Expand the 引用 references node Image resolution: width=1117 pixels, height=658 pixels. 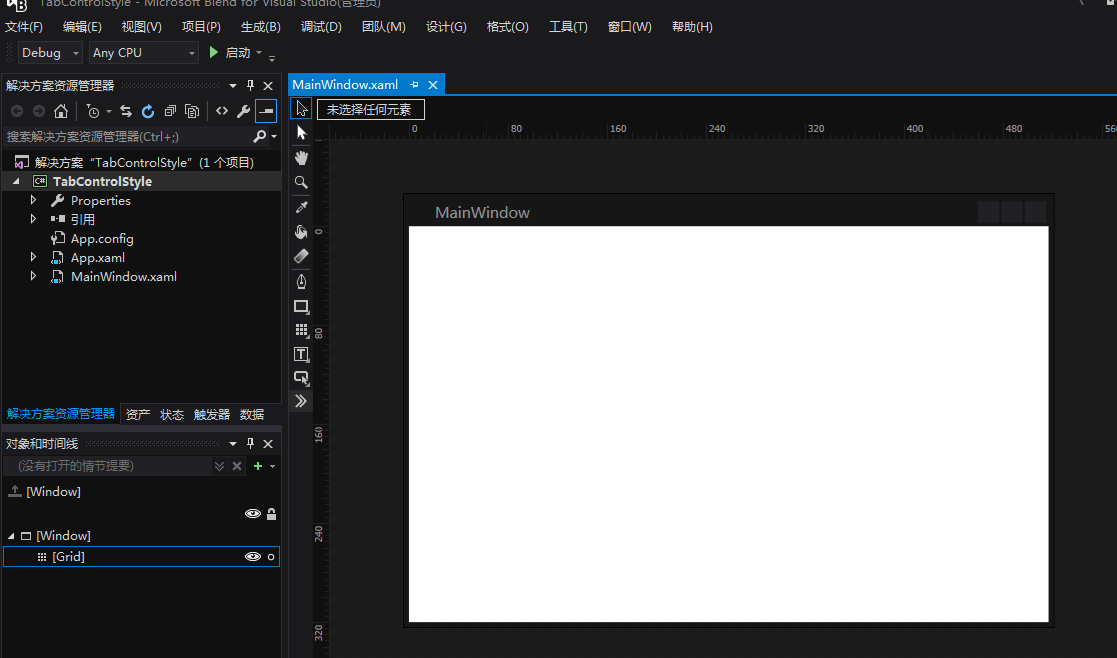click(33, 219)
